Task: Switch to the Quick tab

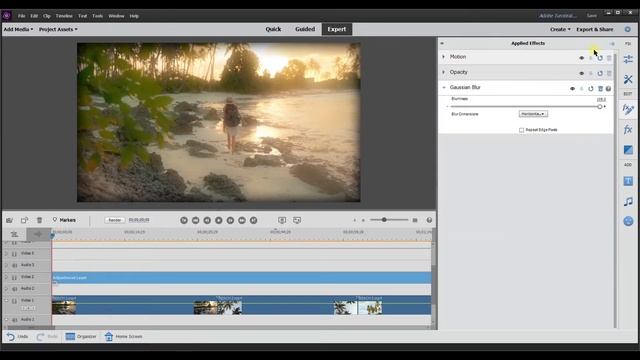Action: click(x=273, y=29)
